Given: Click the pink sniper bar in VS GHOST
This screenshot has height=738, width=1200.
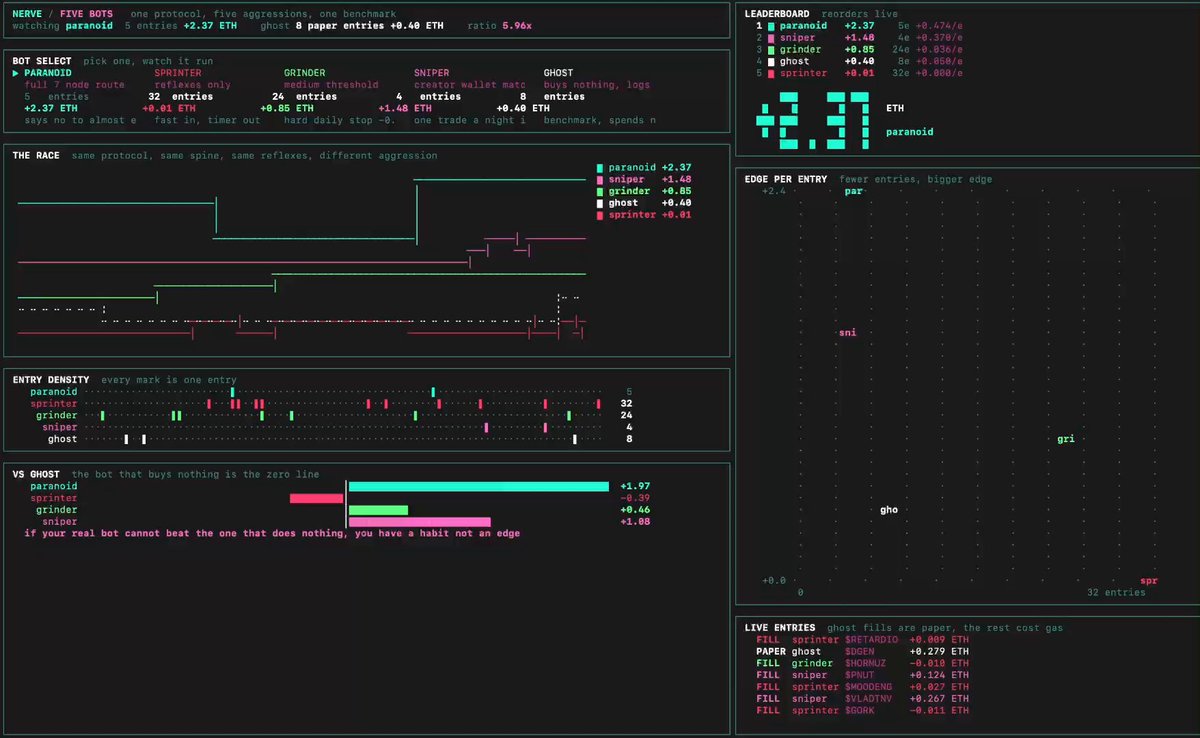Looking at the screenshot, I should [420, 522].
